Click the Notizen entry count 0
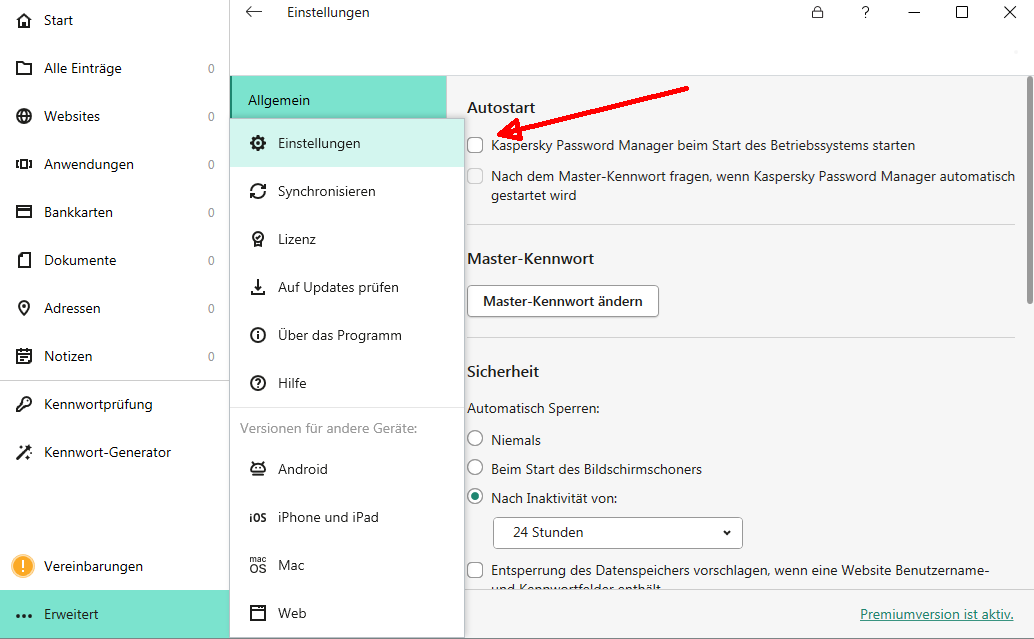 coord(211,357)
